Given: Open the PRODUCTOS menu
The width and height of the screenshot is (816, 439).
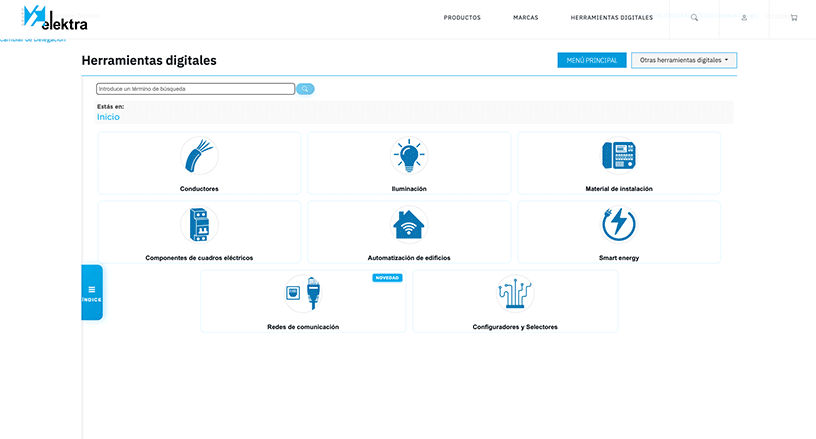Looking at the screenshot, I should (462, 18).
